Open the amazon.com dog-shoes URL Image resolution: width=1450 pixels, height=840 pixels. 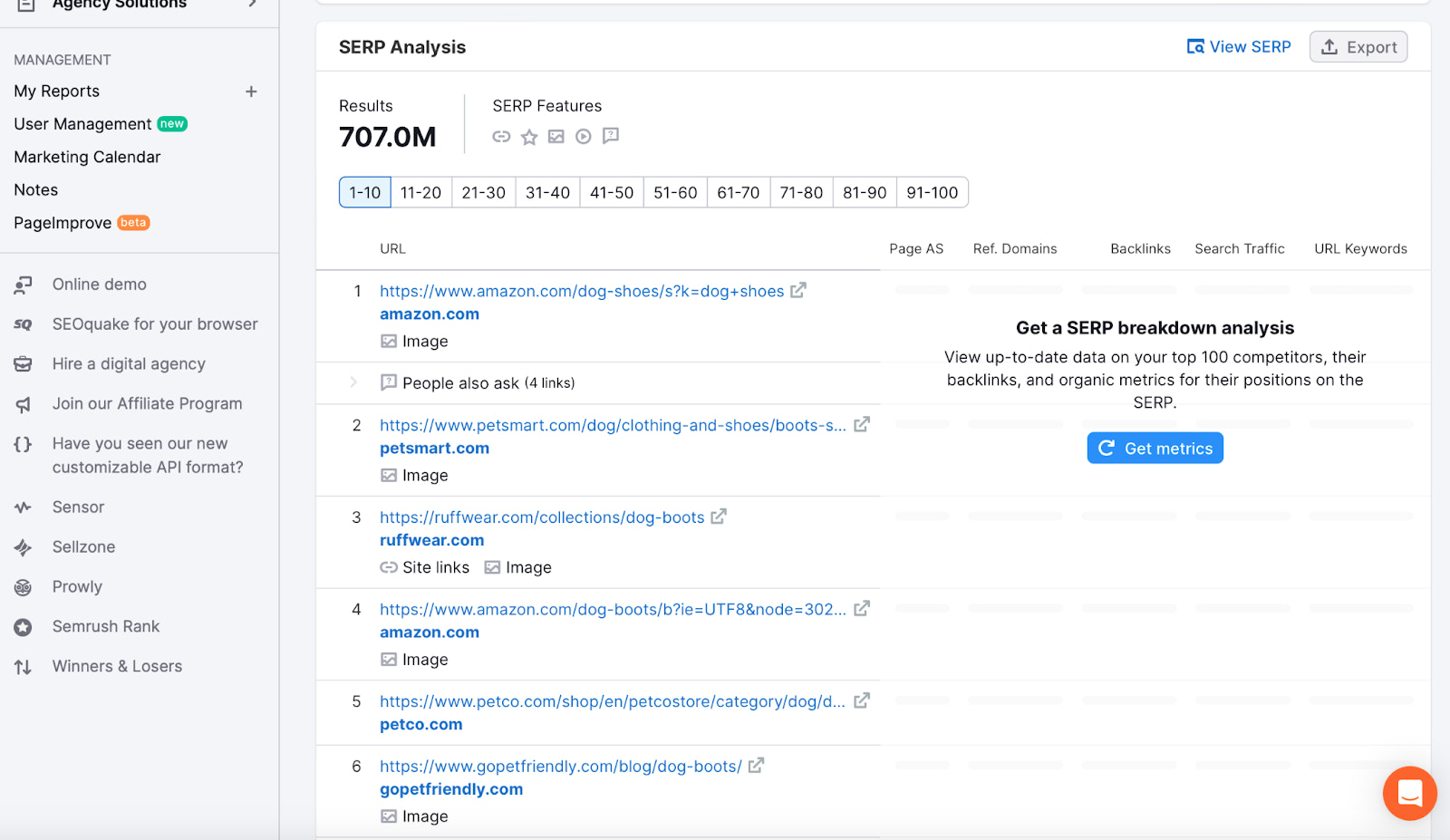click(582, 291)
